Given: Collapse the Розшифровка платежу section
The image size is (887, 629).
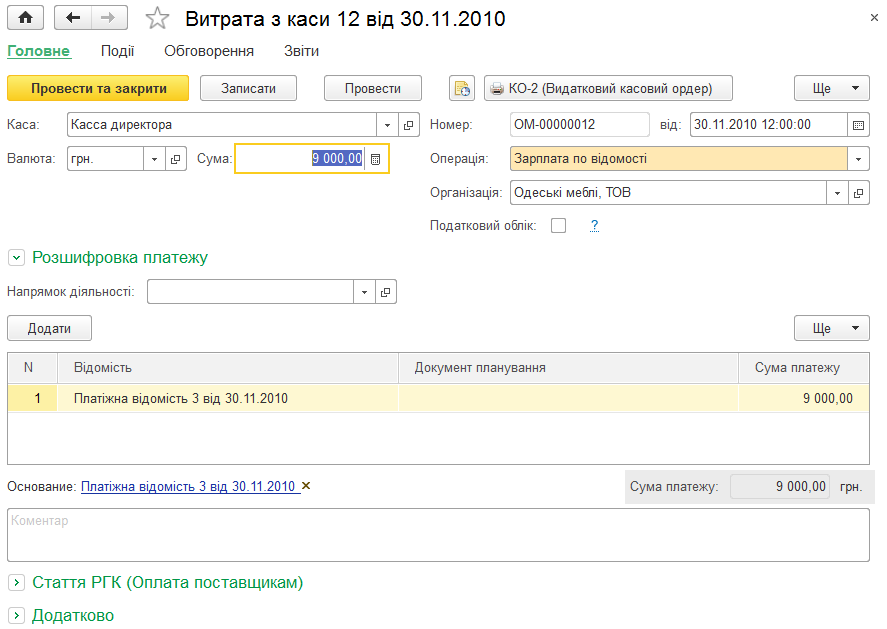Looking at the screenshot, I should (x=16, y=258).
